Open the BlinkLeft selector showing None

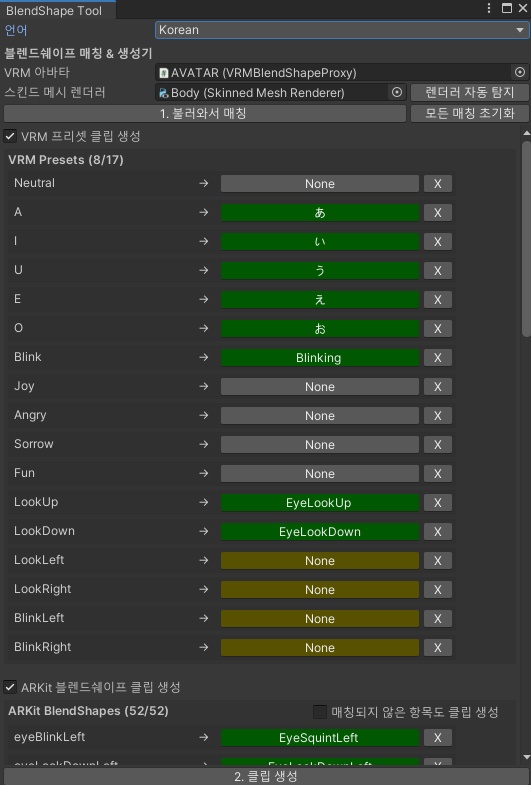pos(320,619)
